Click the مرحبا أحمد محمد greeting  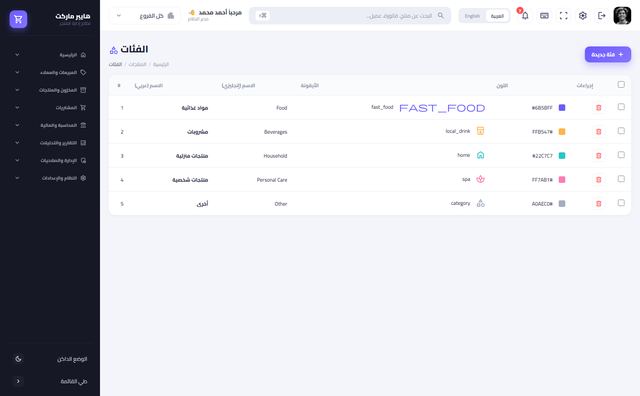[x=220, y=13]
